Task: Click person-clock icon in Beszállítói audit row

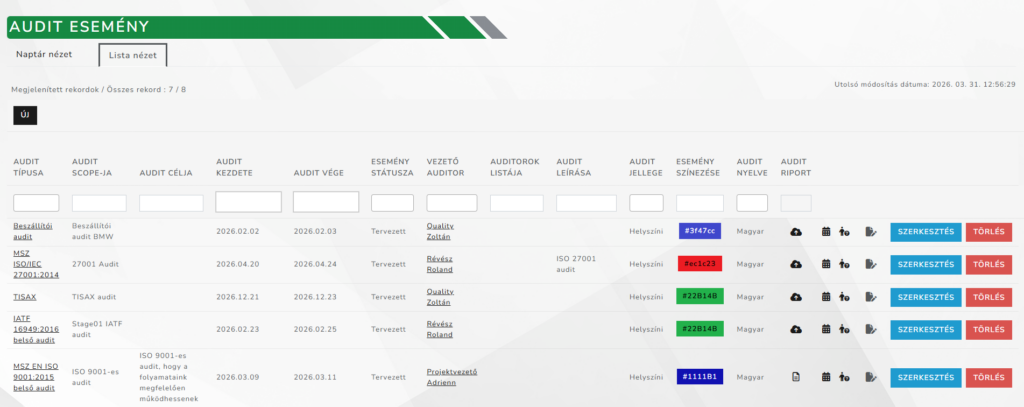Action: click(844, 231)
